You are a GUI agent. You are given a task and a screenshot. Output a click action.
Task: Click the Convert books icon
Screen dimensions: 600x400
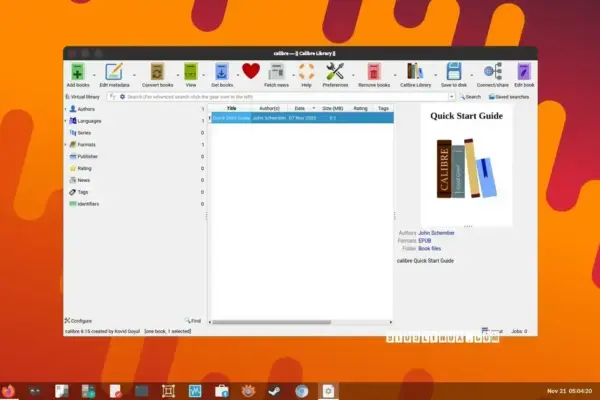157,72
